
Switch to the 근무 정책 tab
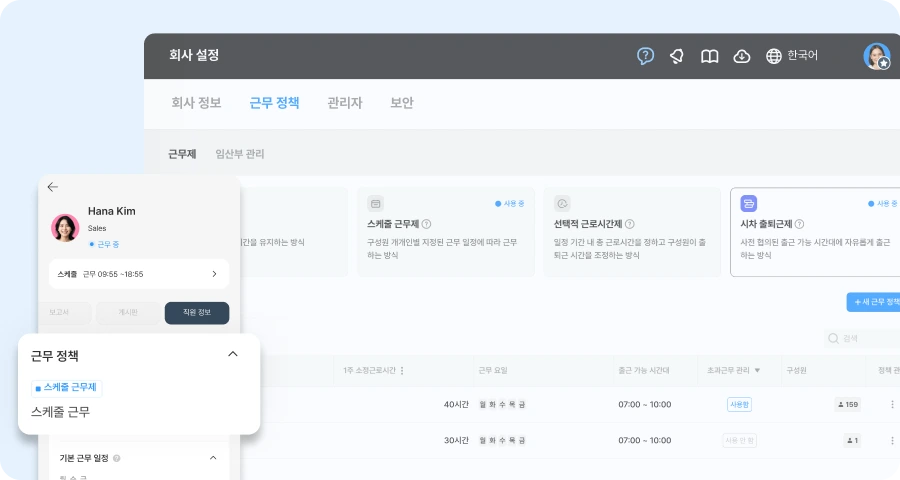point(274,103)
